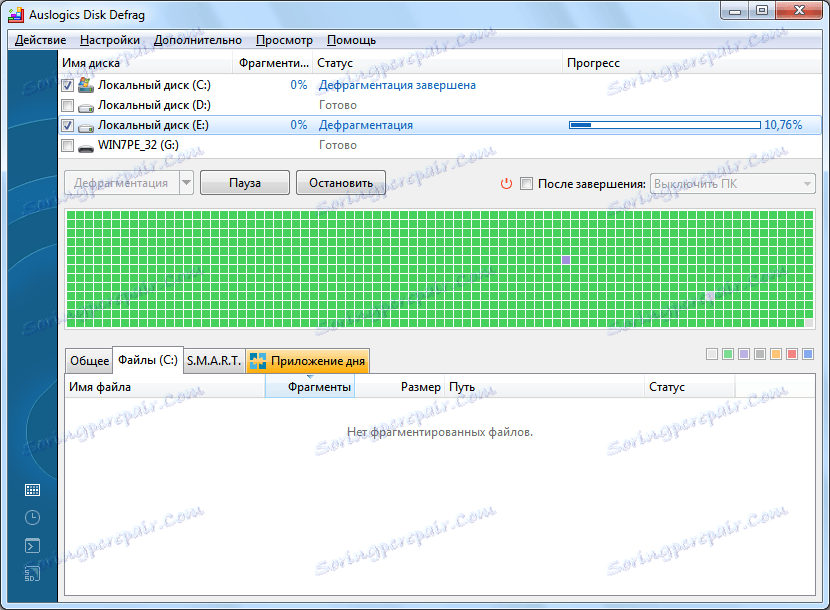
Task: Sort by Фрагменти... column header
Action: click(x=273, y=63)
